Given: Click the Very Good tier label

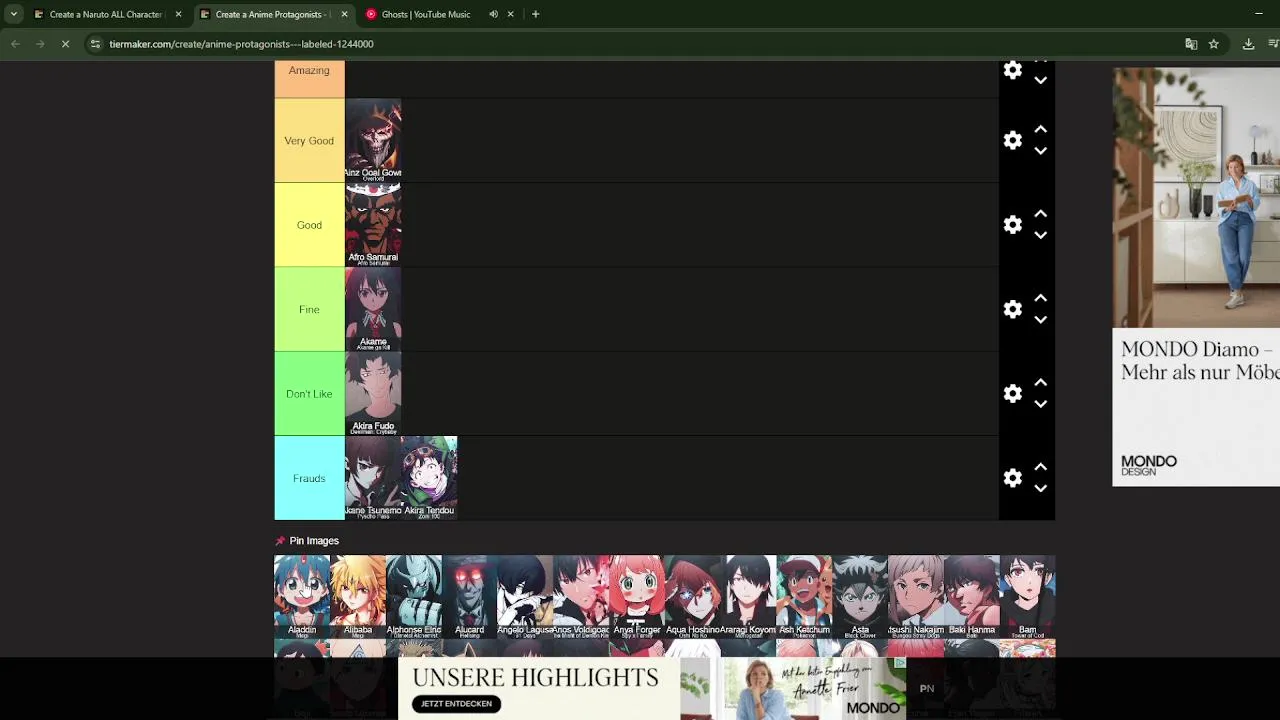Looking at the screenshot, I should [309, 140].
